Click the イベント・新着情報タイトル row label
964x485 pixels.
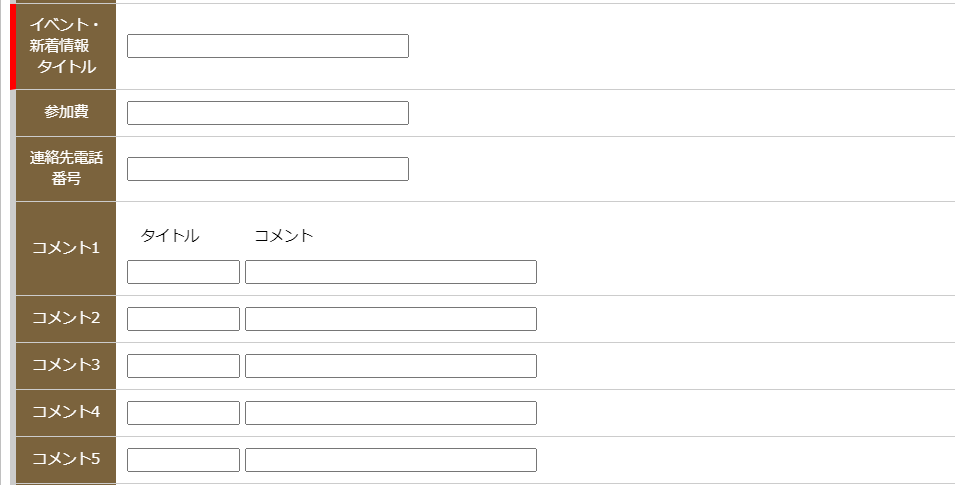(x=66, y=46)
